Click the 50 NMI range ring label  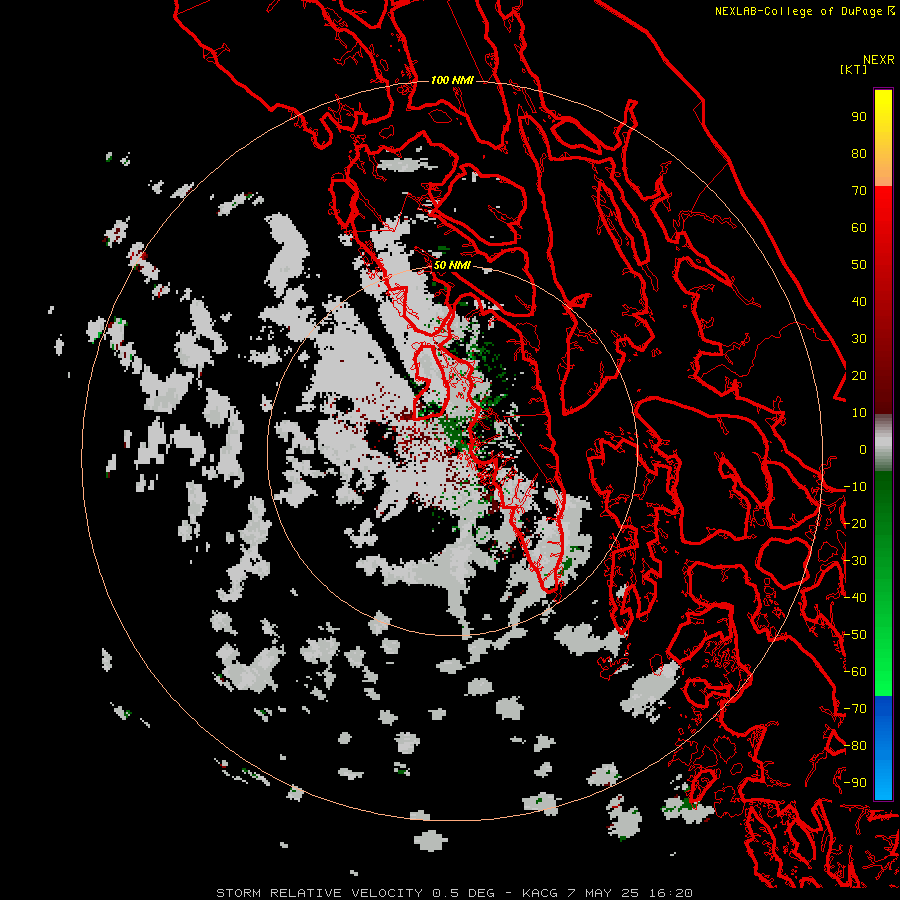pyautogui.click(x=452, y=265)
